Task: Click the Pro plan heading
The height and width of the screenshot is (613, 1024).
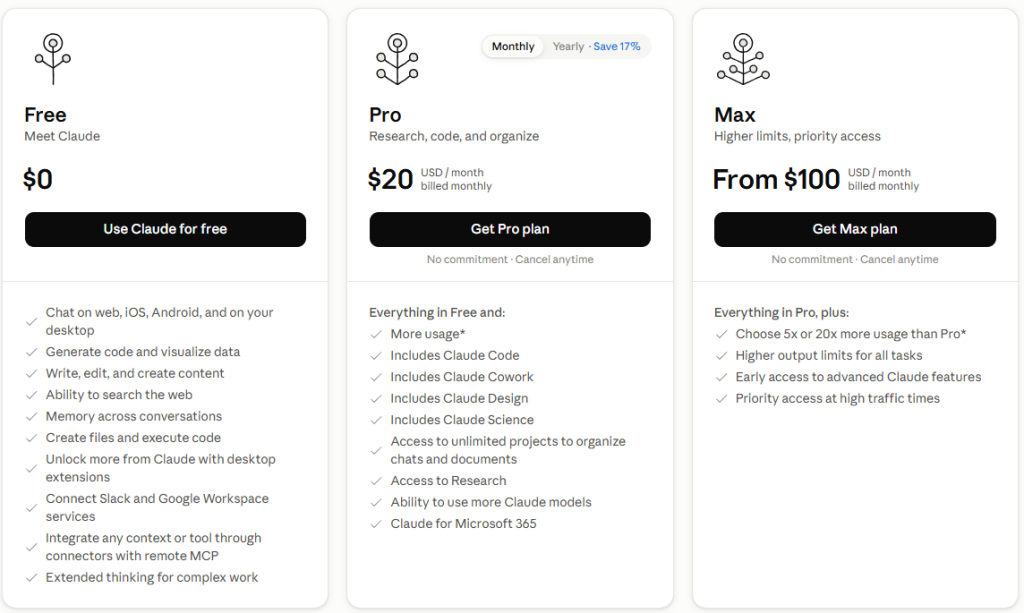Action: coord(385,115)
